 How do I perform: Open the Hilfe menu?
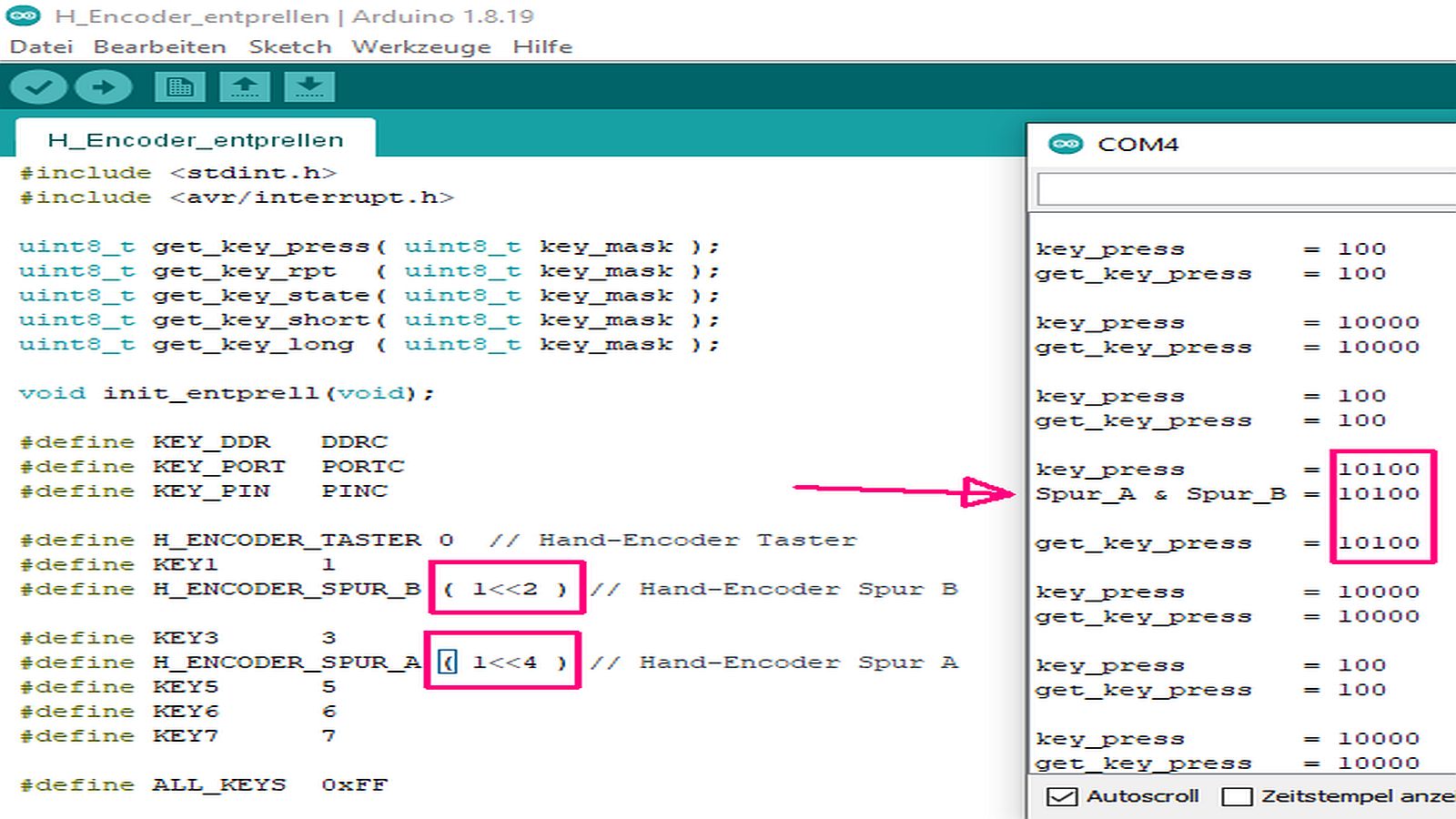[x=542, y=46]
